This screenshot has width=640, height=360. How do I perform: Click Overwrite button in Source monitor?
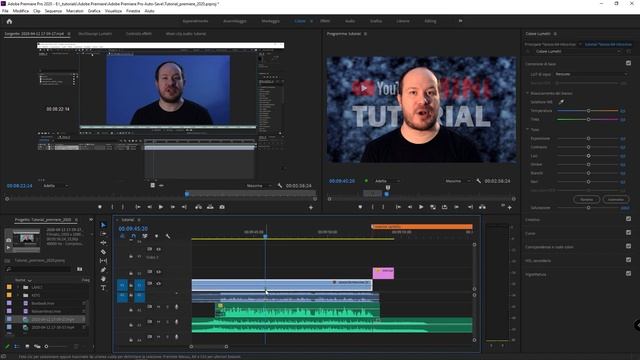click(x=210, y=207)
